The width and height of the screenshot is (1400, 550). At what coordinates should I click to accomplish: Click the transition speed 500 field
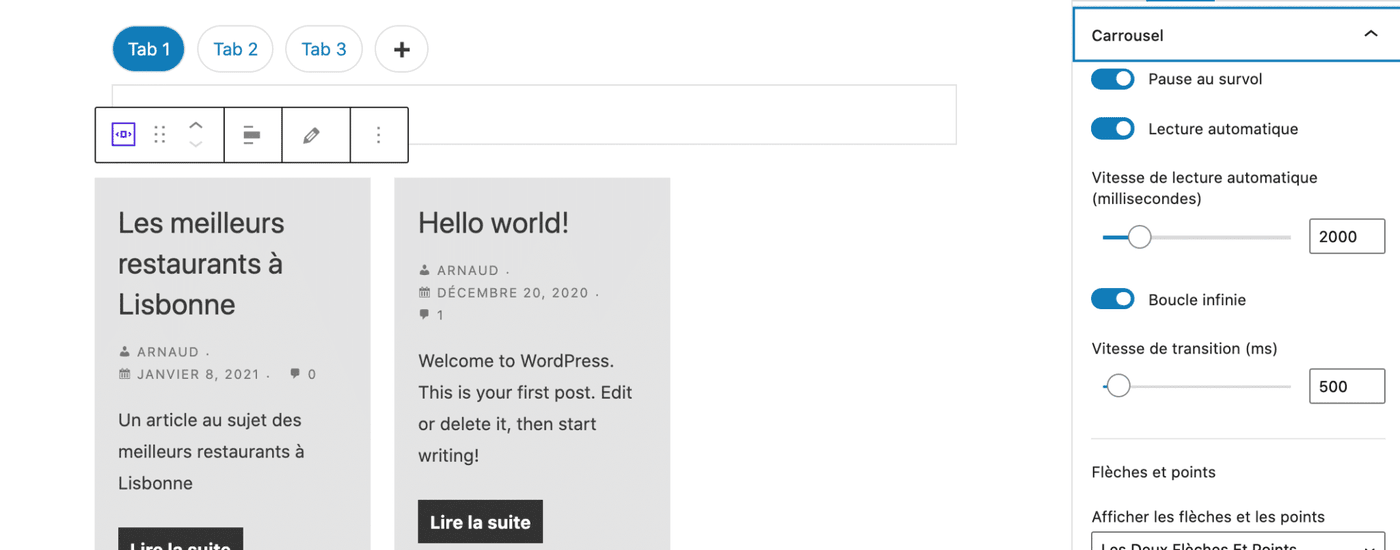click(1346, 386)
